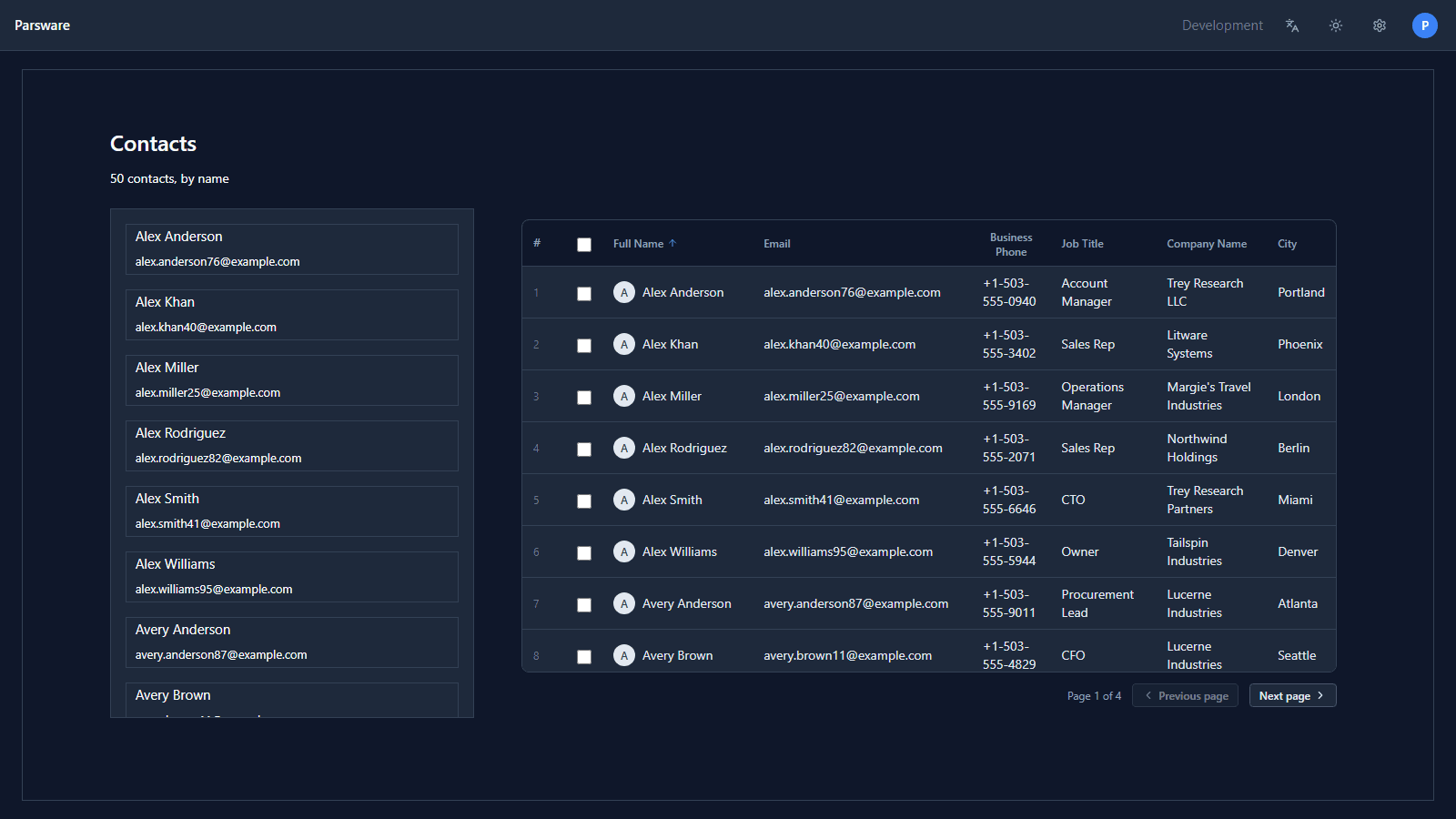
Task: Sort by the Job Title column header
Action: [x=1082, y=244]
